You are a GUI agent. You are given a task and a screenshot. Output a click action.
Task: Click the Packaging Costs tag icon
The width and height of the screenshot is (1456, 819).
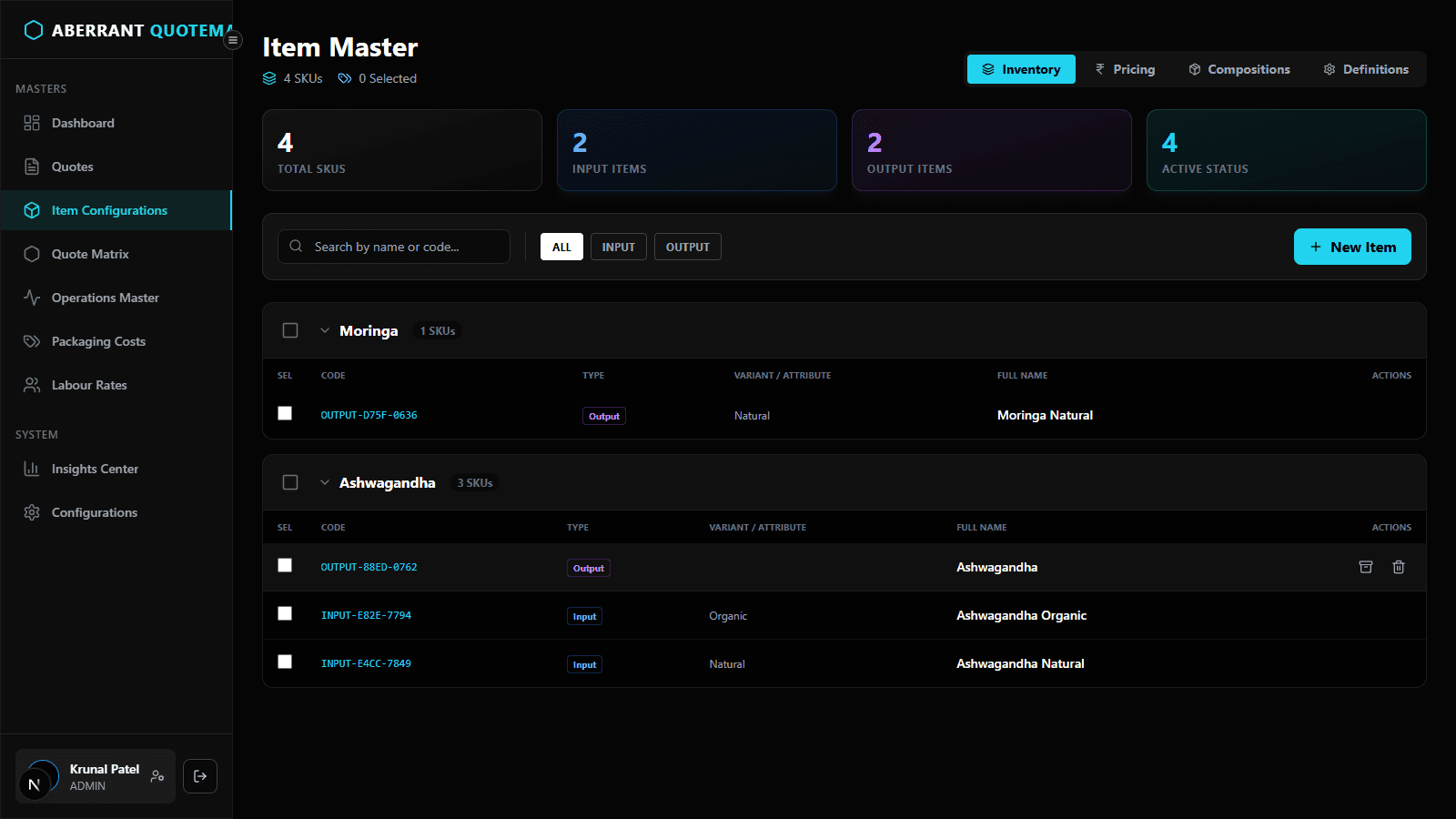point(32,341)
